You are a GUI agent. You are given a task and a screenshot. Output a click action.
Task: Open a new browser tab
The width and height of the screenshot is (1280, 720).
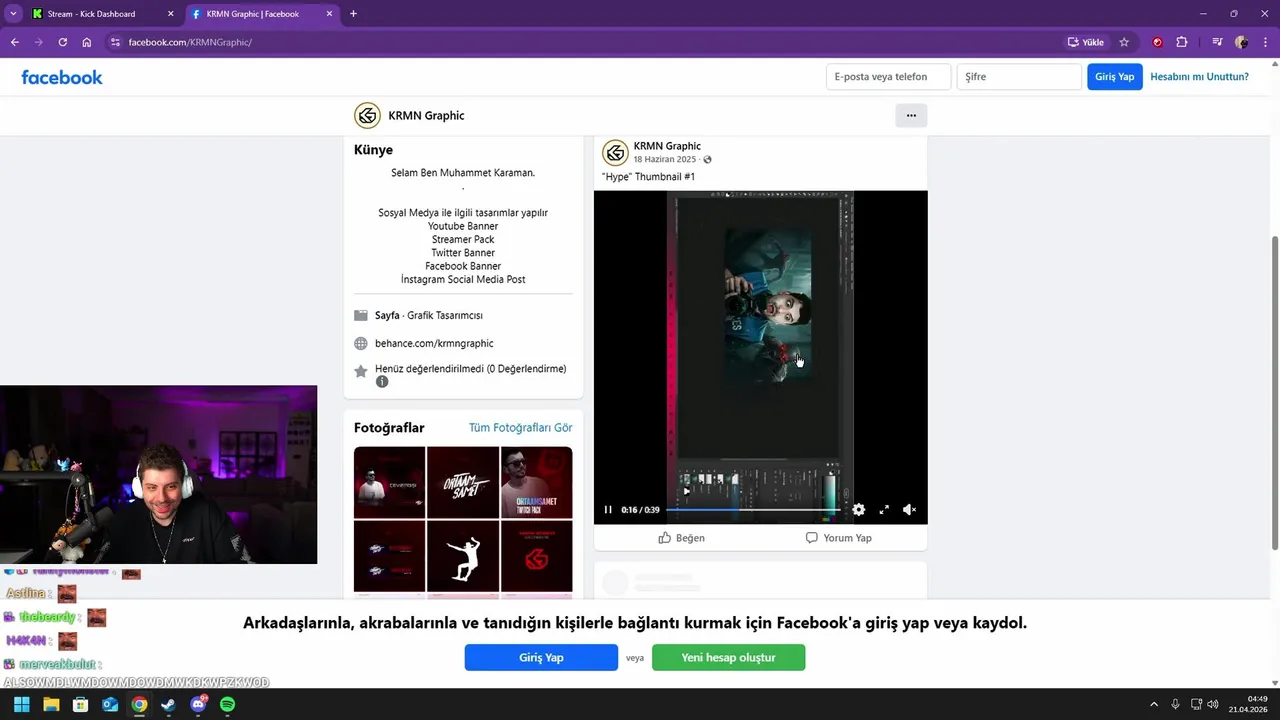353,14
